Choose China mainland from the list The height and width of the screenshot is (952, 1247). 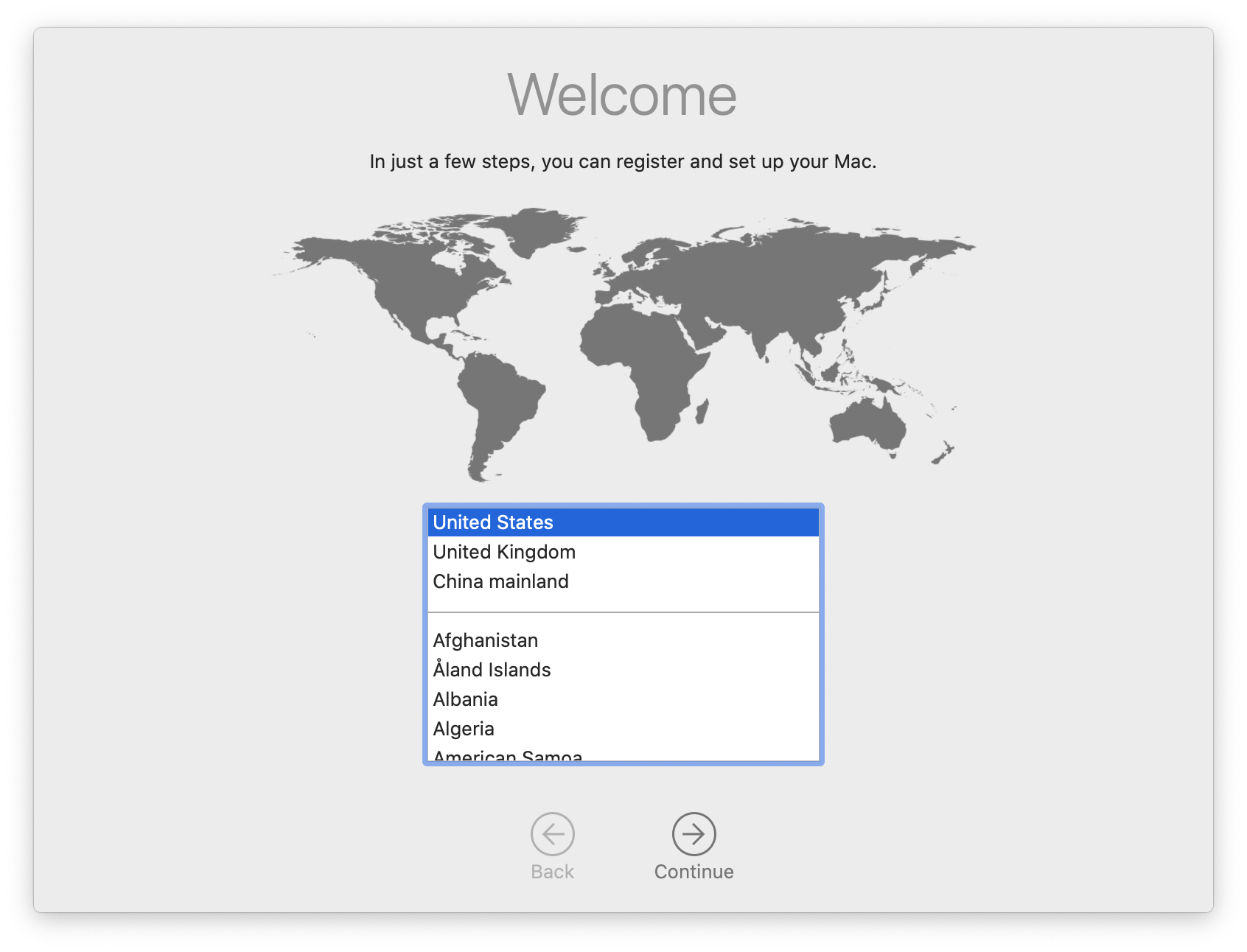click(623, 581)
